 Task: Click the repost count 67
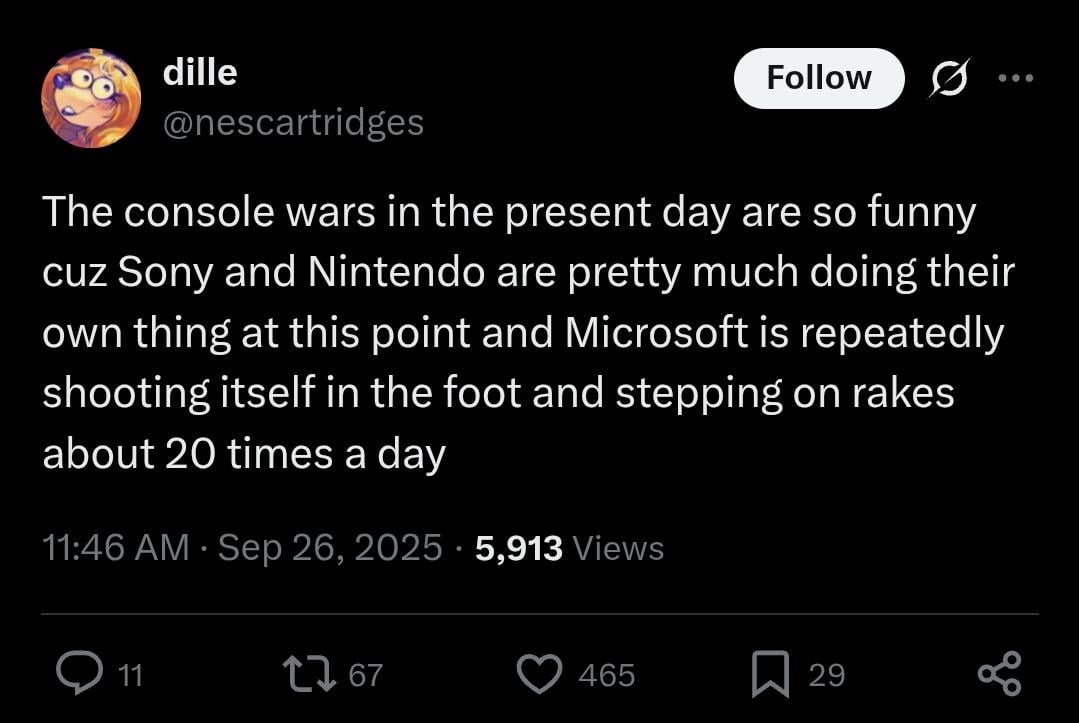pos(365,676)
